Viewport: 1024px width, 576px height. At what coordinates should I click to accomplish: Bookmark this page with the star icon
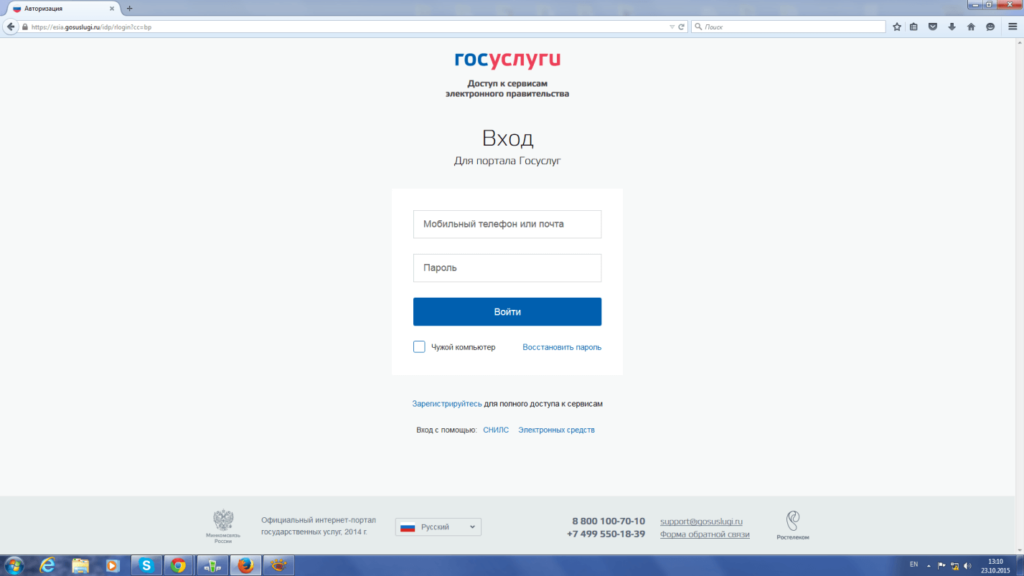point(897,27)
